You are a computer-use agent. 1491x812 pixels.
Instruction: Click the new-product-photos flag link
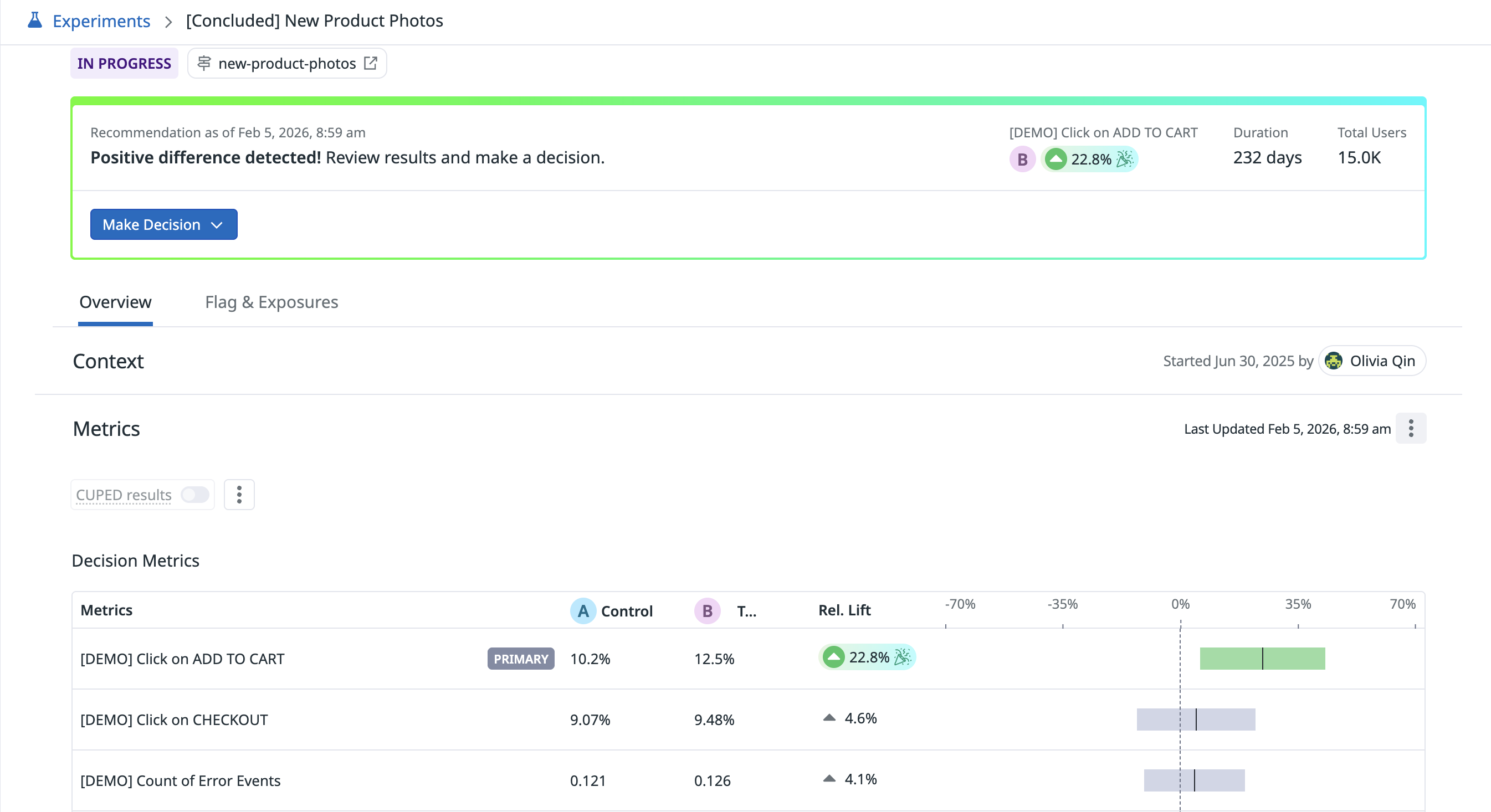(x=286, y=63)
